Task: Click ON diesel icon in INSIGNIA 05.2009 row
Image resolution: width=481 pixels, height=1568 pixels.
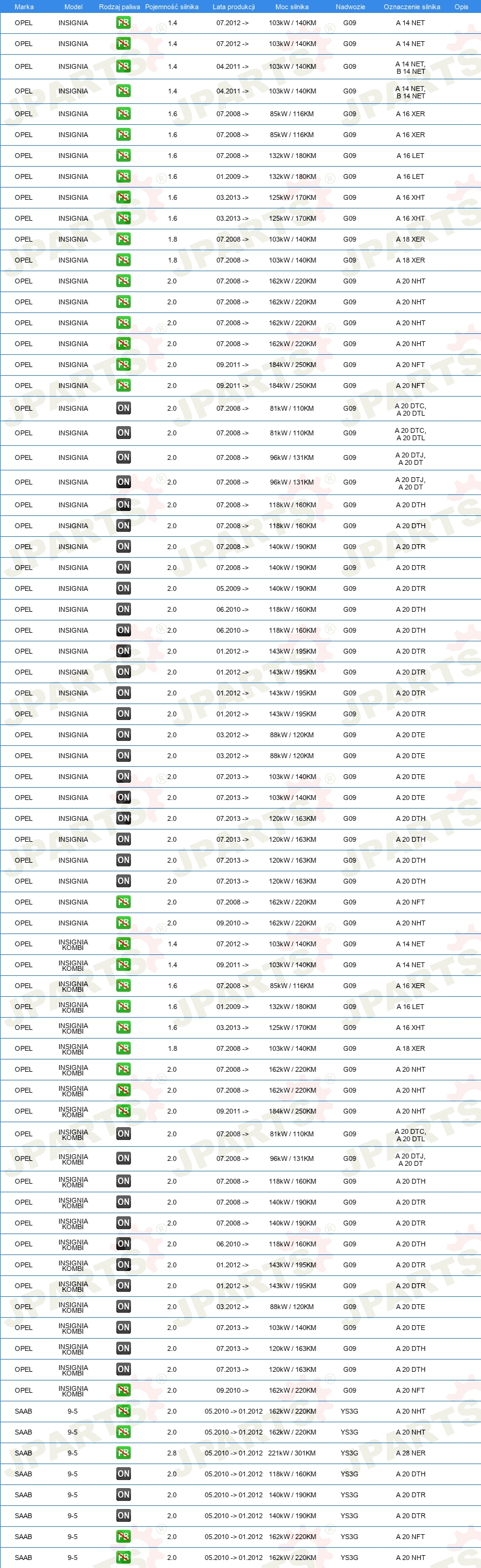Action: [x=124, y=588]
